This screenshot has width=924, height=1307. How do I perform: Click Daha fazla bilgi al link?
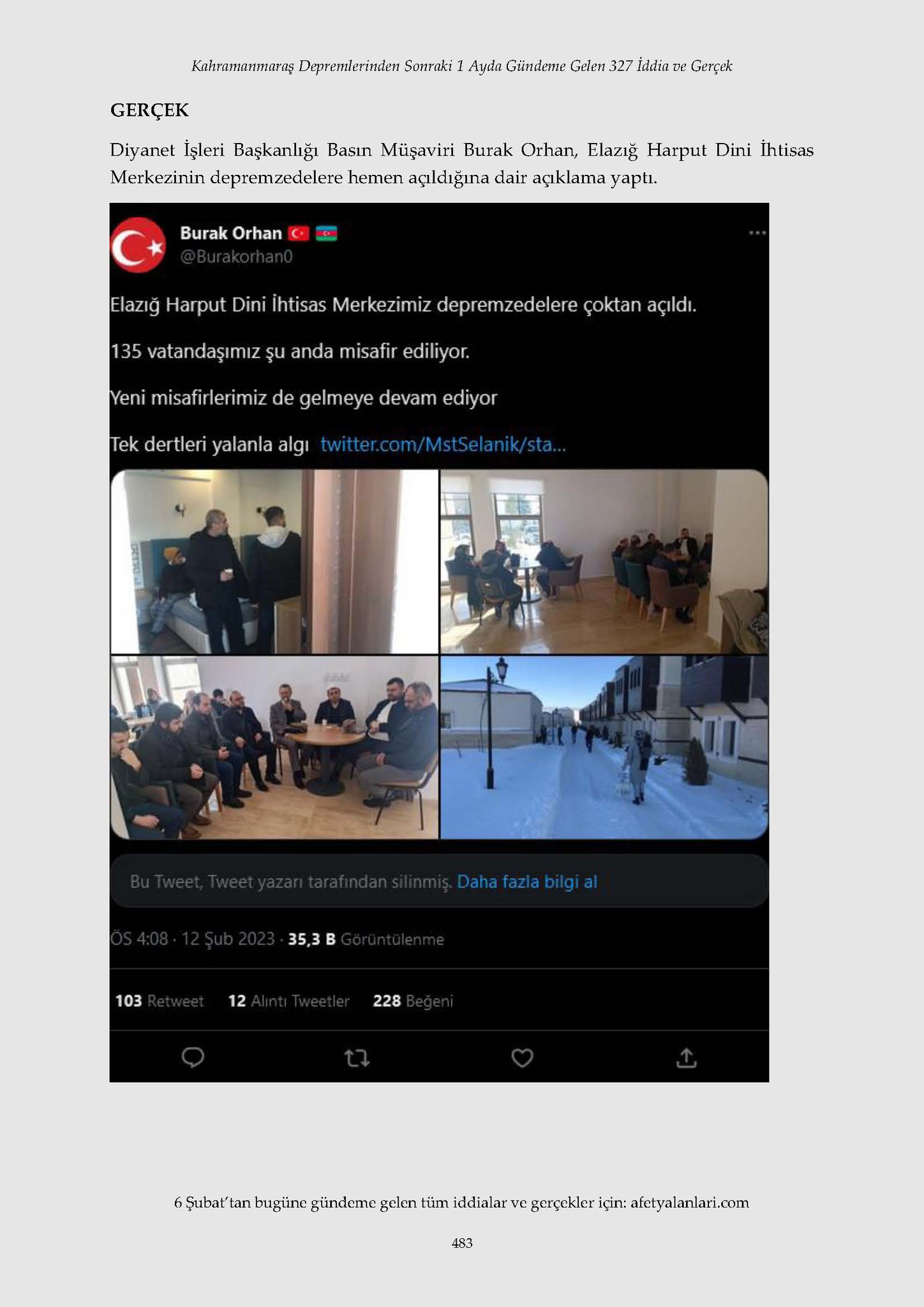click(527, 882)
